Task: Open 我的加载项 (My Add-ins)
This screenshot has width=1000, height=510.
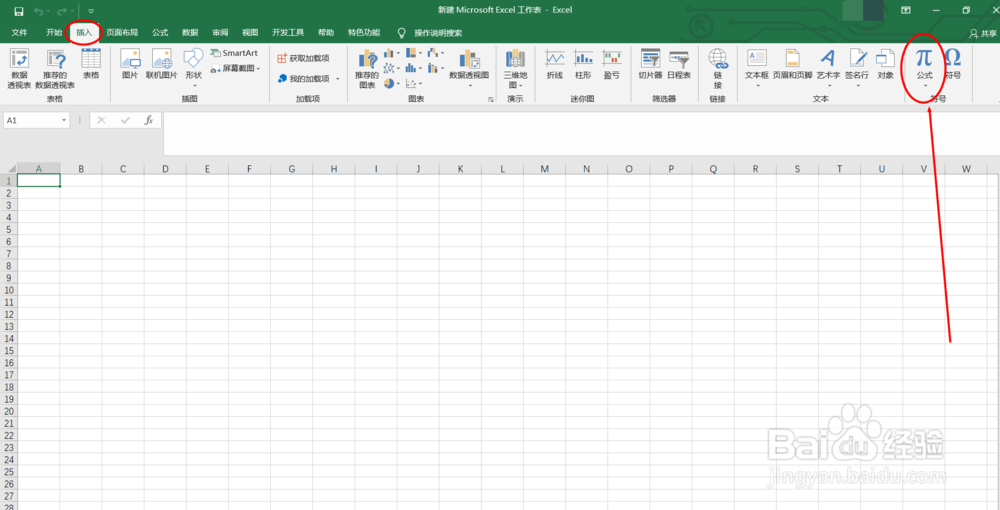Action: coord(304,78)
